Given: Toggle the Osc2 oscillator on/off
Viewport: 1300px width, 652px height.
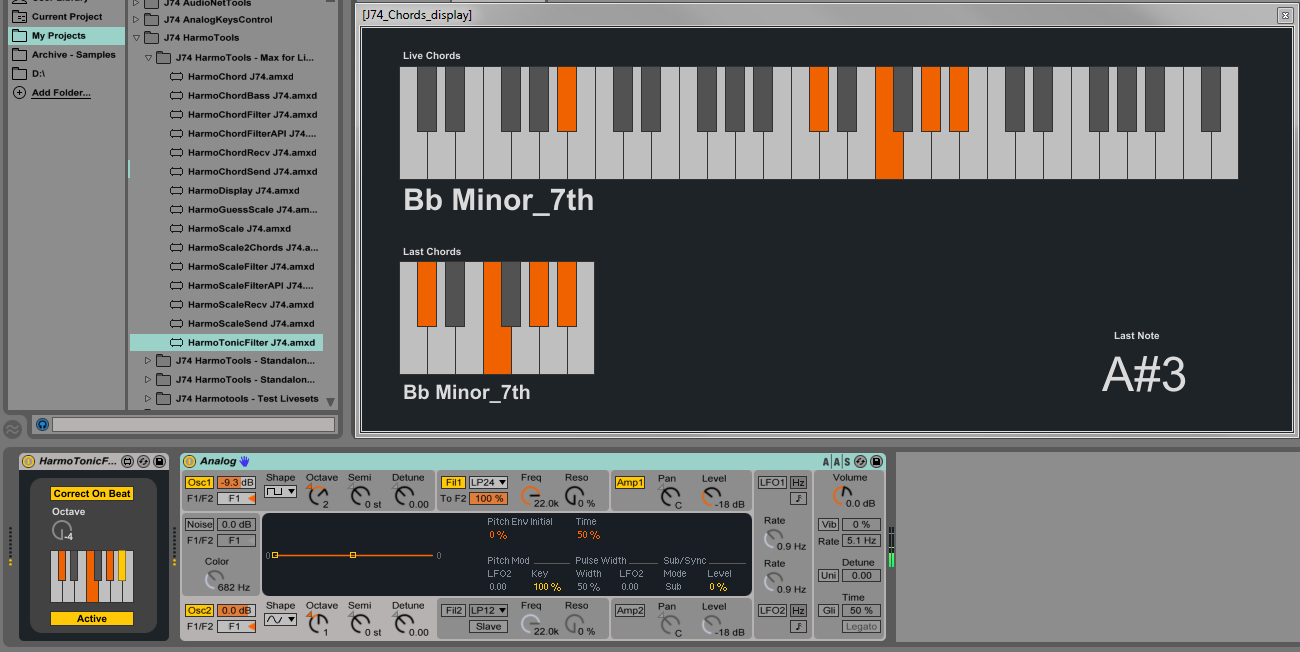Looking at the screenshot, I should pyautogui.click(x=199, y=610).
